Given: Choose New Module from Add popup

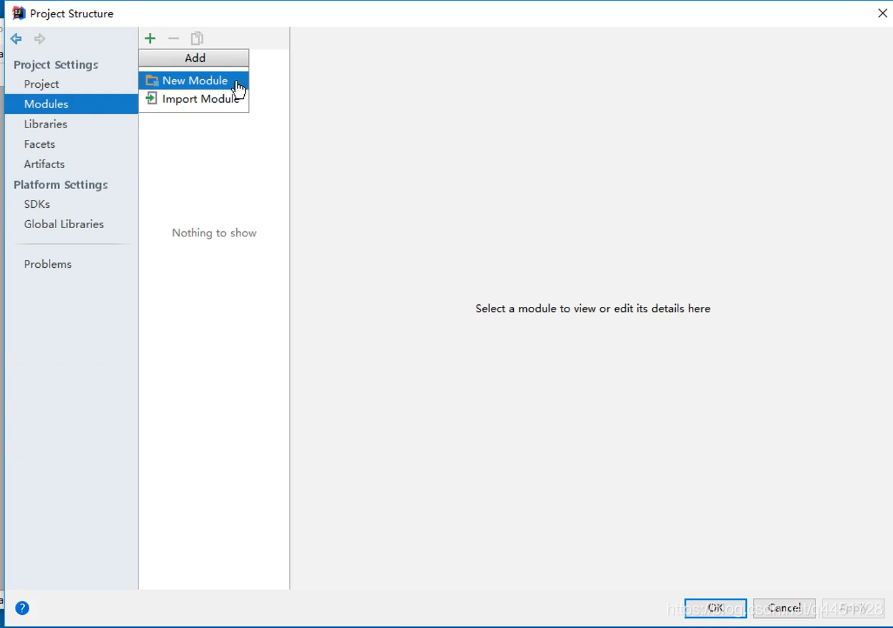Looking at the screenshot, I should click(x=194, y=80).
